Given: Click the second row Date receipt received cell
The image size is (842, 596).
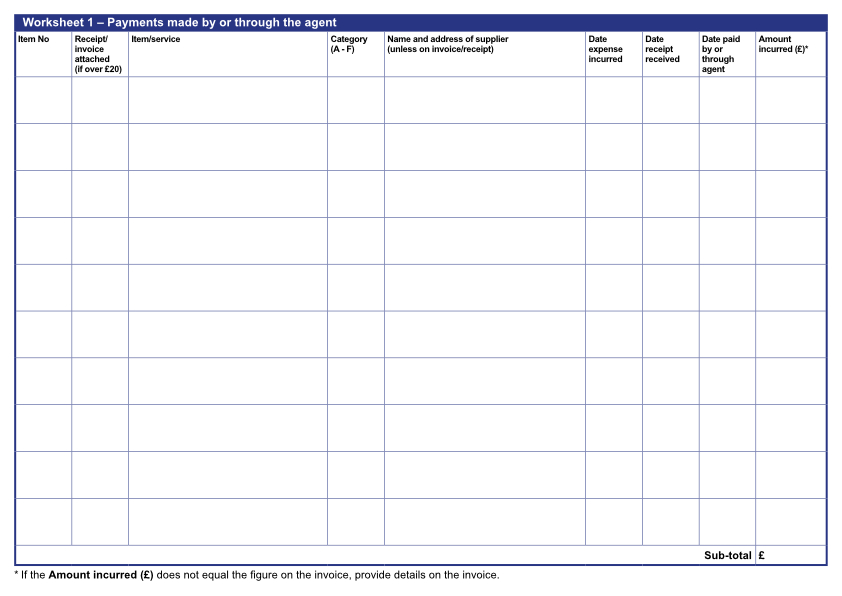Looking at the screenshot, I should click(x=670, y=147).
